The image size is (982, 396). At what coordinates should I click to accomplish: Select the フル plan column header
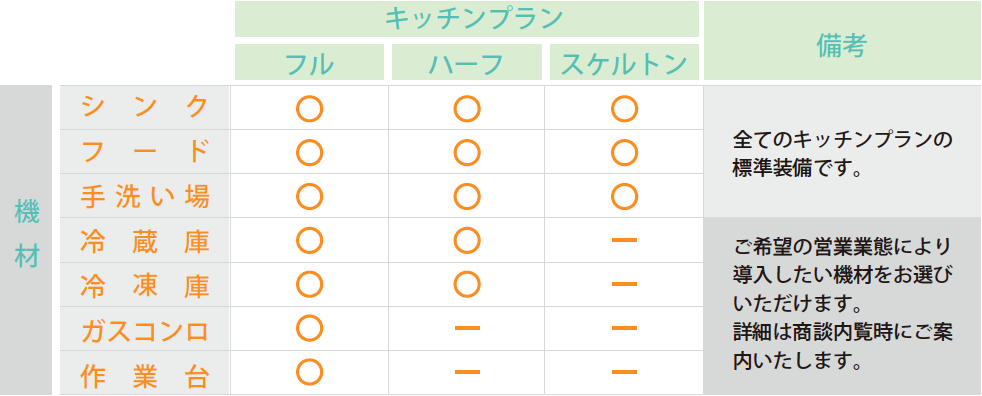tap(309, 62)
